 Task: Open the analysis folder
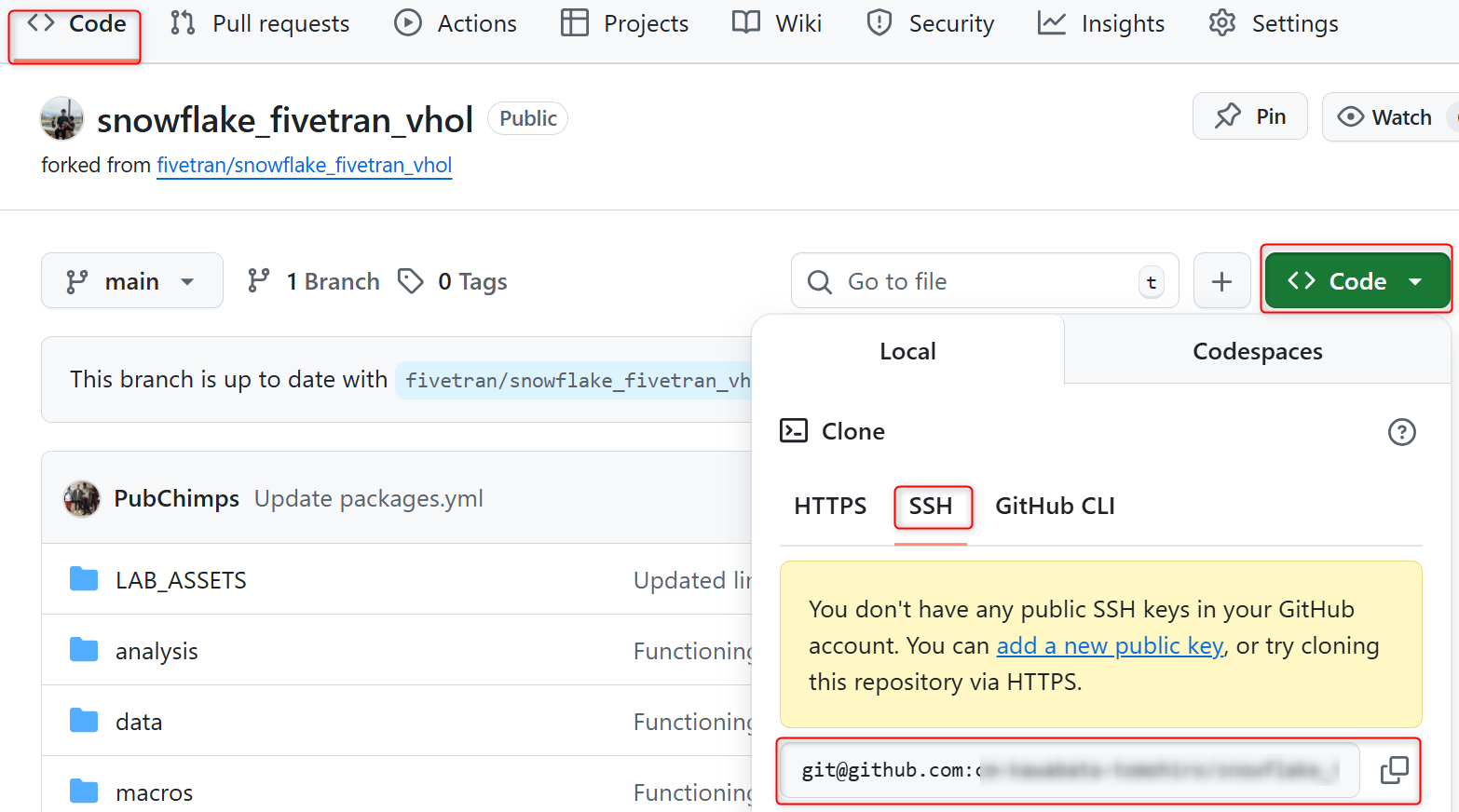pyautogui.click(x=157, y=651)
